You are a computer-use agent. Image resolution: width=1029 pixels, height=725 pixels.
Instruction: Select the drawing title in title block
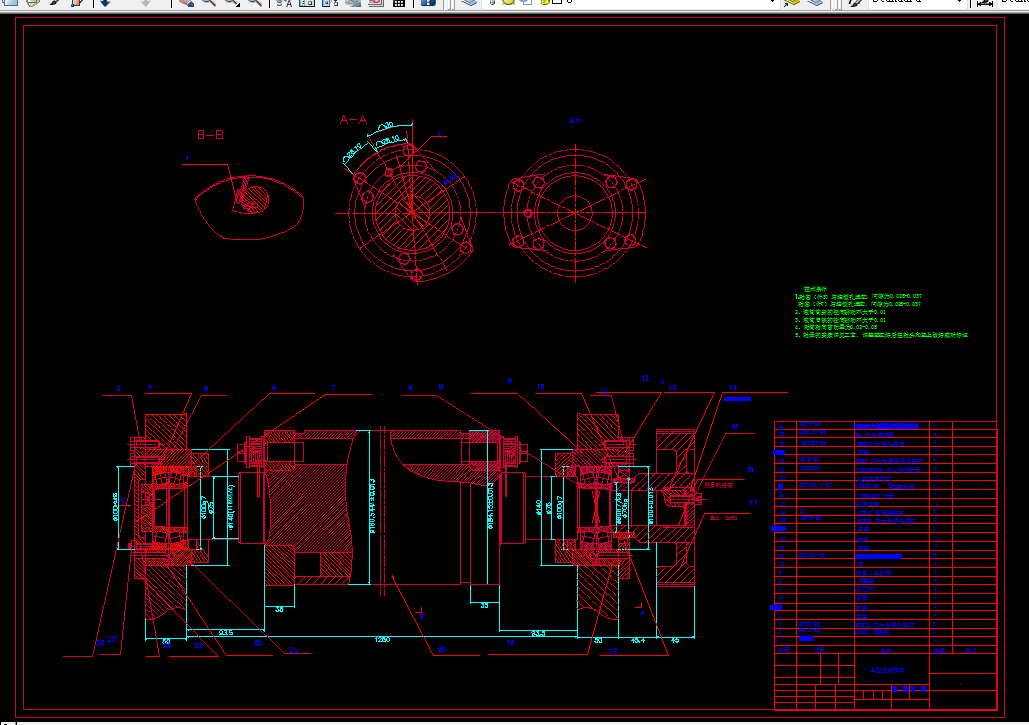click(x=887, y=671)
